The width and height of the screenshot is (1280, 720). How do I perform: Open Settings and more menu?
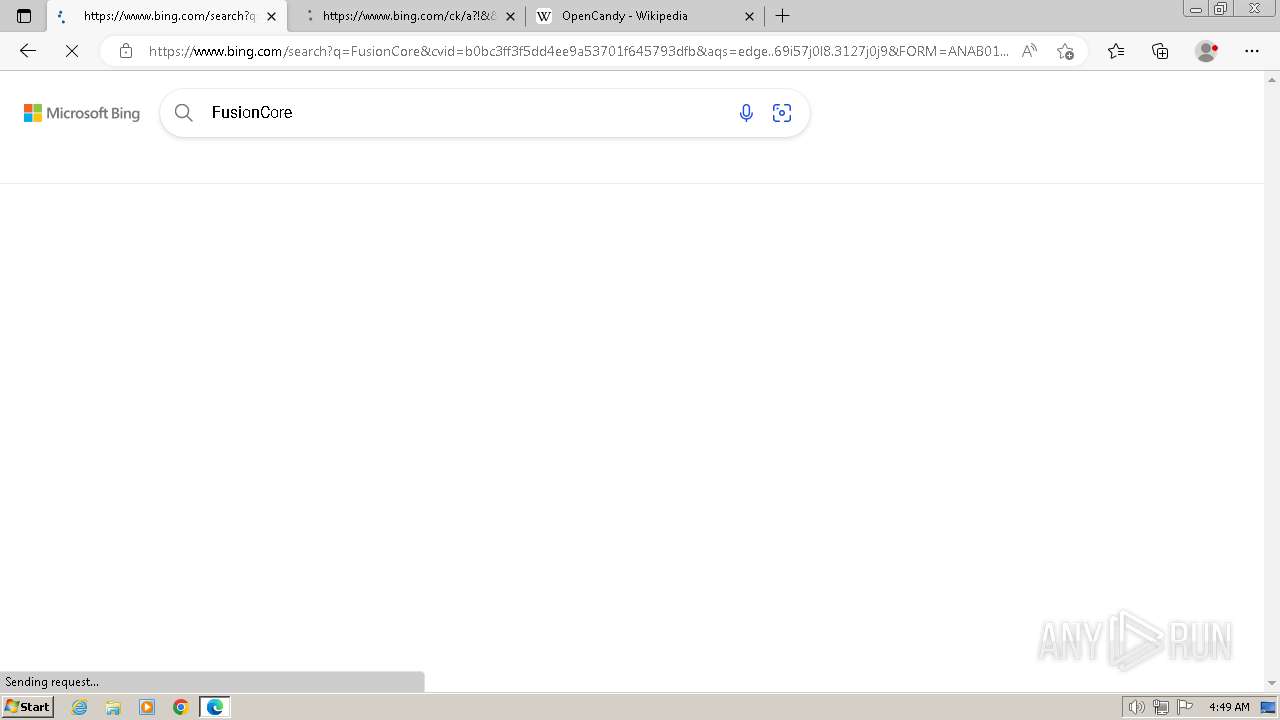click(1252, 51)
